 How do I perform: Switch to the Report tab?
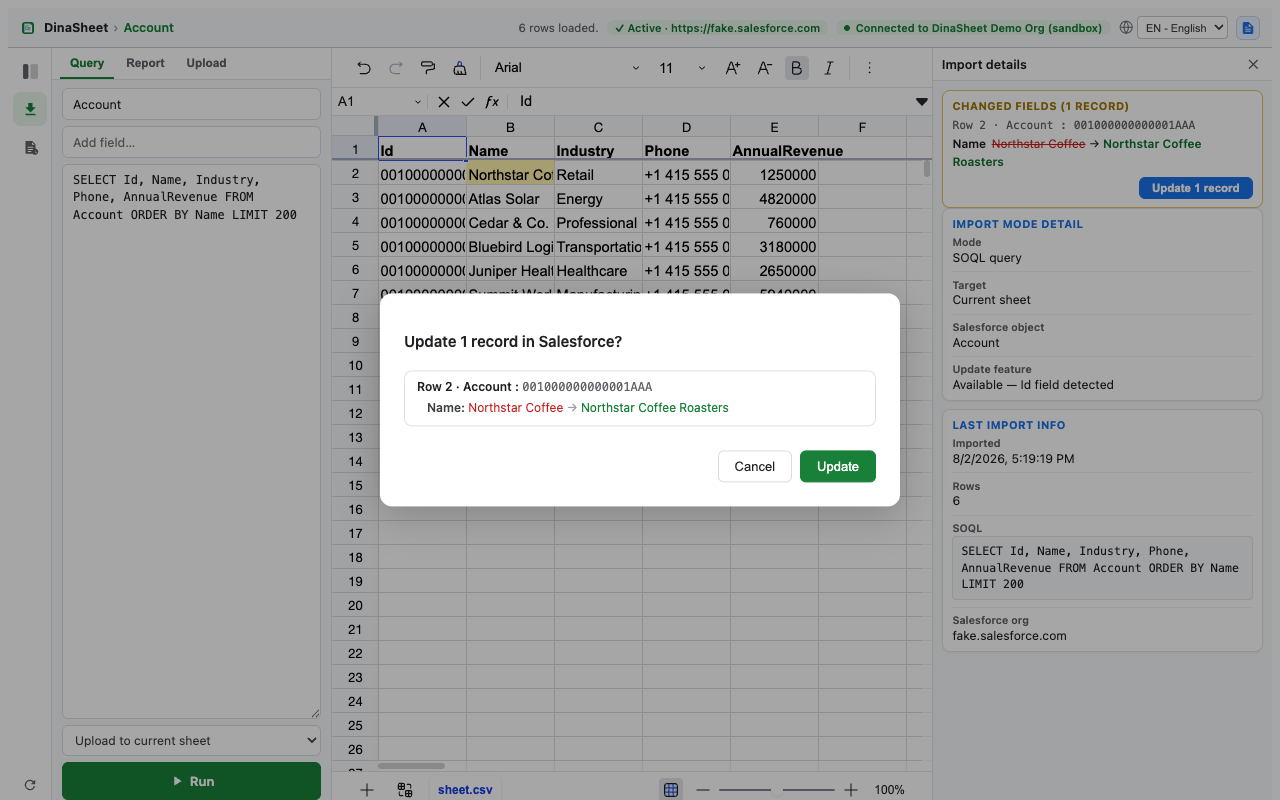[x=145, y=63]
